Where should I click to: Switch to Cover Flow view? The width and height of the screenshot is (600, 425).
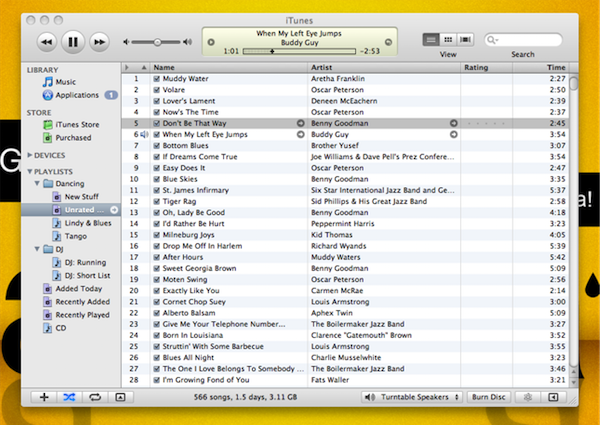[465, 39]
